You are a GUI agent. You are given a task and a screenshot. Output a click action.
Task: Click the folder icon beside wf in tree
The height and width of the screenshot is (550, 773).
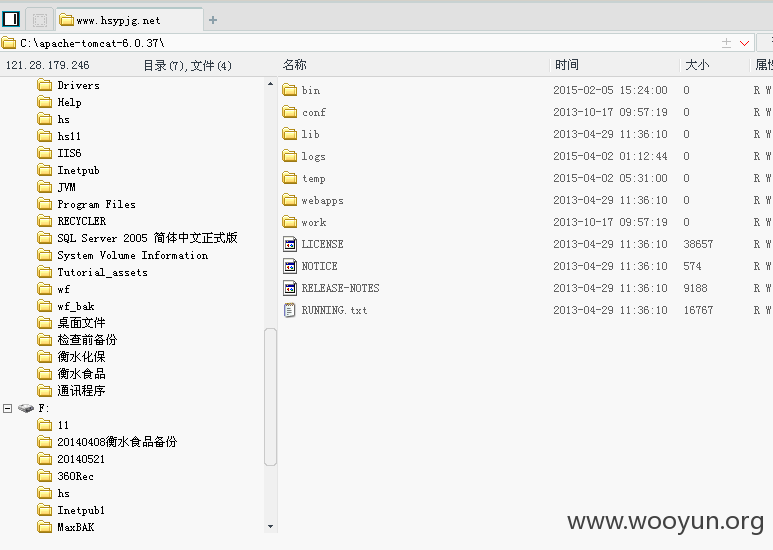pos(44,289)
